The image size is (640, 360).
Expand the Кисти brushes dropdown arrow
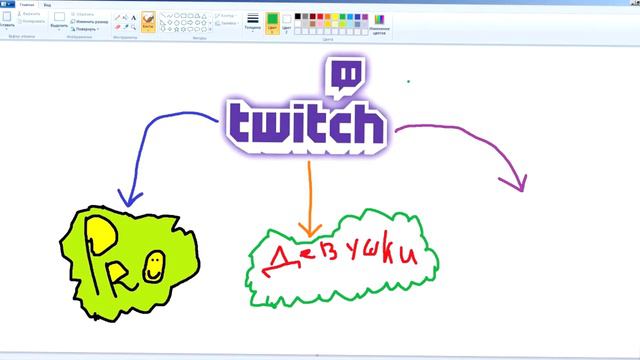148,31
